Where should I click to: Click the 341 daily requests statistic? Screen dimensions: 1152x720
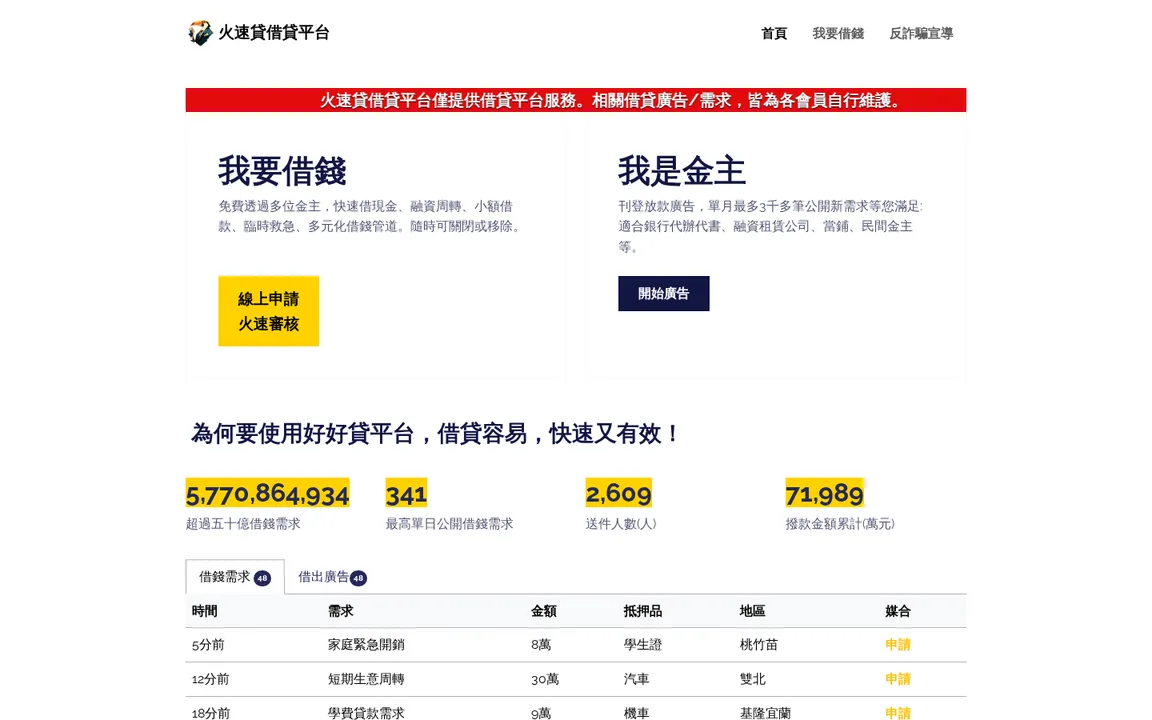(x=406, y=493)
